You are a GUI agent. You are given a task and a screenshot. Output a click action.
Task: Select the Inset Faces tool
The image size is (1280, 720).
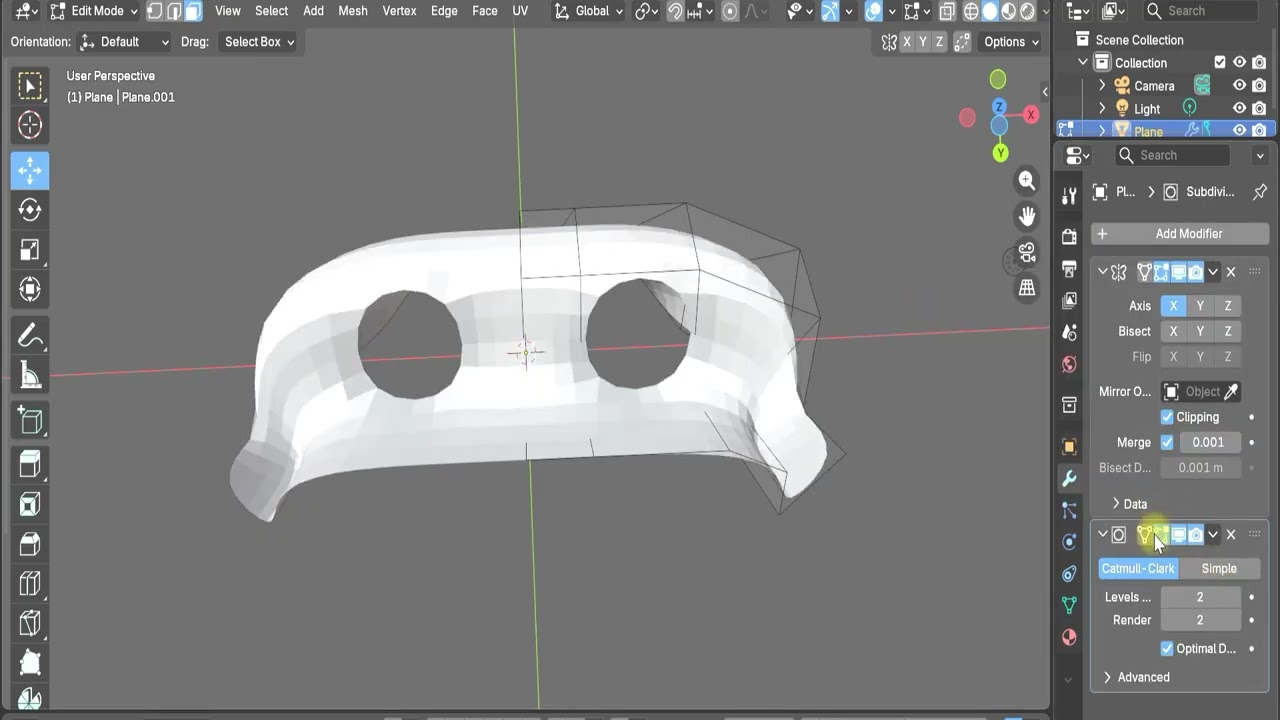point(30,504)
